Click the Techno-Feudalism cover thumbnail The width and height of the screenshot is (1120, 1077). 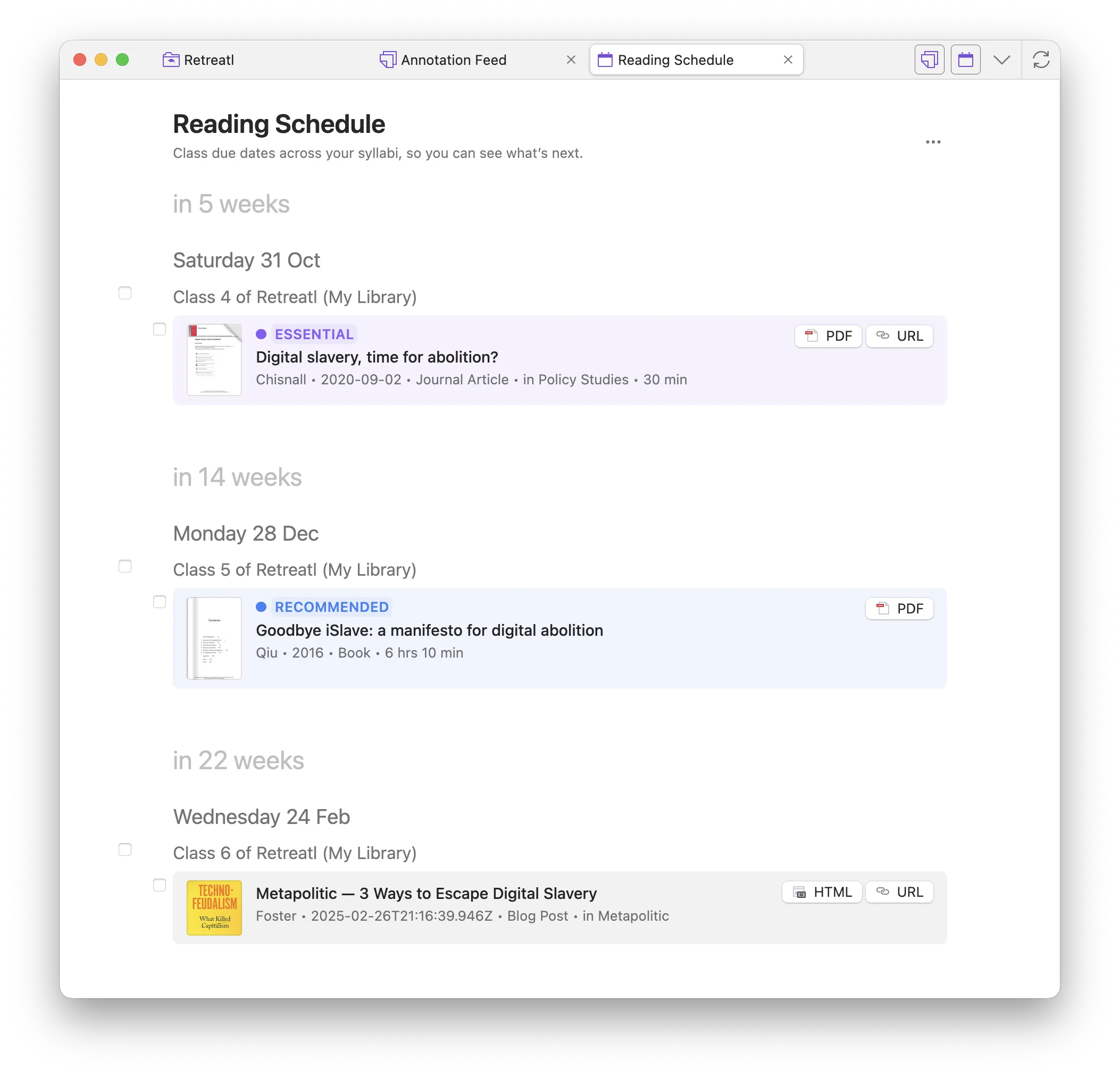click(214, 907)
